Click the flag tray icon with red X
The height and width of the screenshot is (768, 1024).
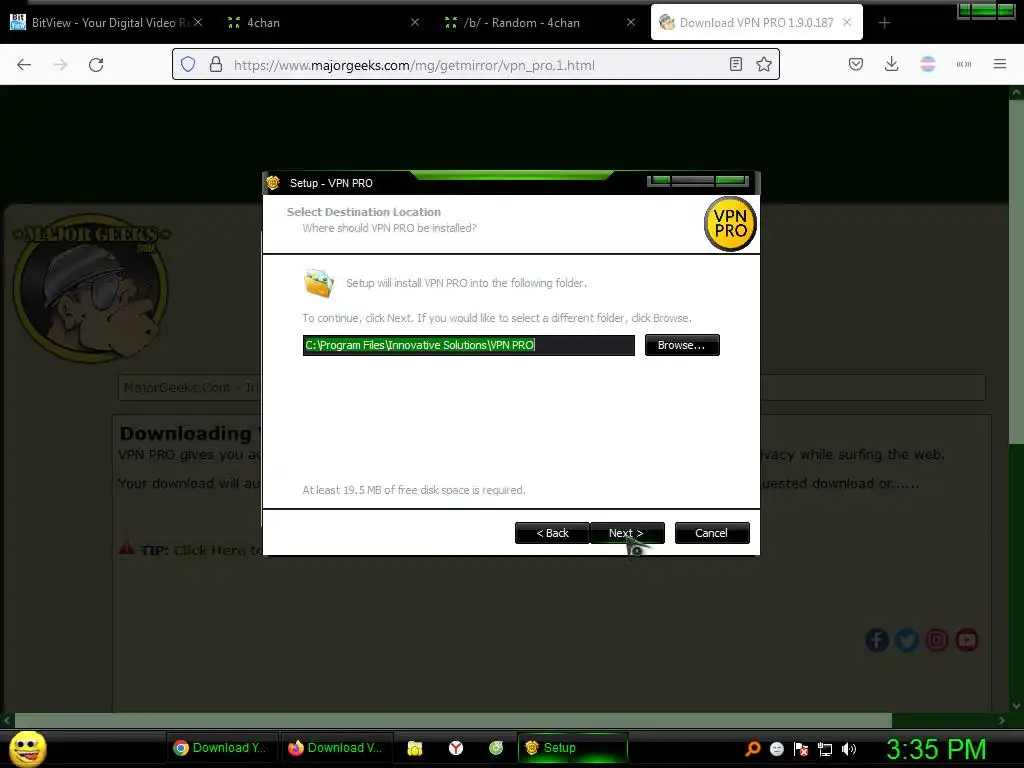[x=801, y=749]
